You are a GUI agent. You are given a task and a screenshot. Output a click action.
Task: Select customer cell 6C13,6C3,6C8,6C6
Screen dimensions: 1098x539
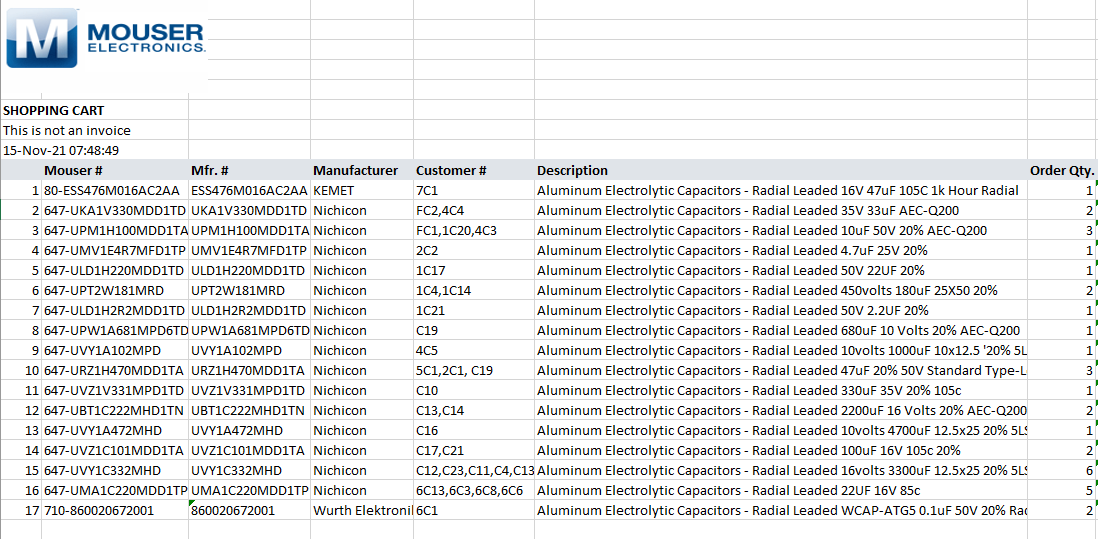tap(469, 491)
